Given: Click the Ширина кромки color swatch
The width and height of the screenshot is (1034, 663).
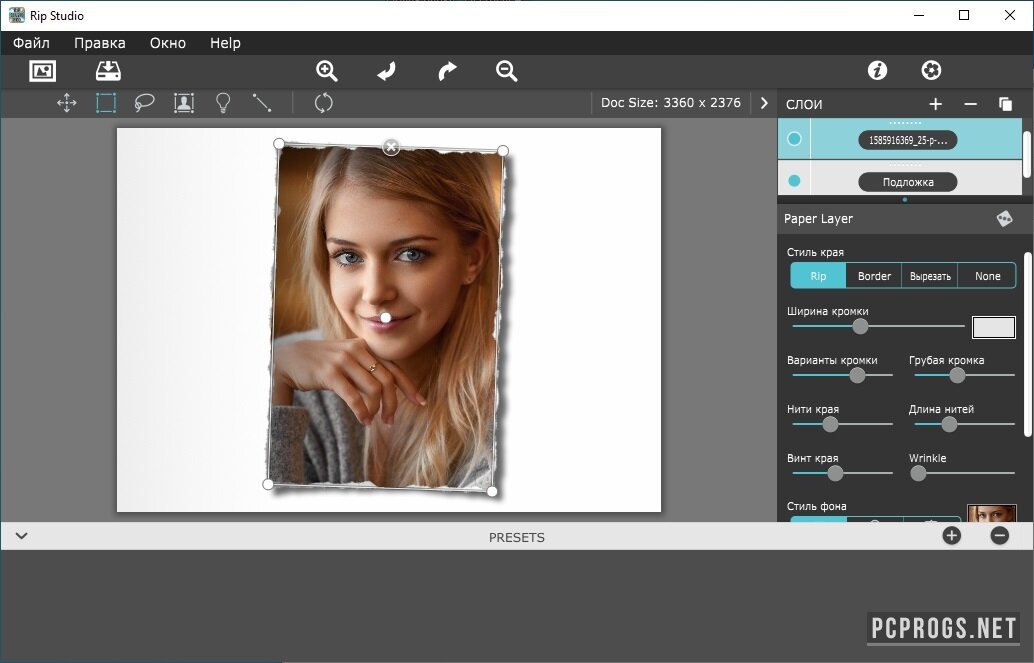Looking at the screenshot, I should (x=993, y=327).
